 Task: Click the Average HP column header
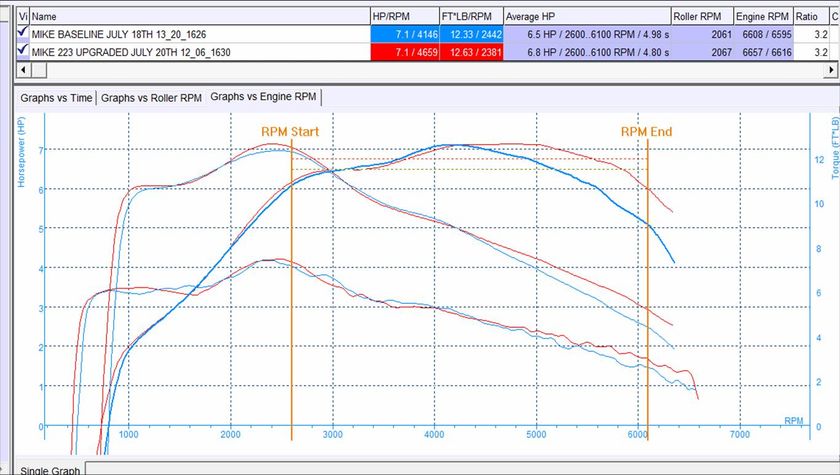tap(587, 17)
